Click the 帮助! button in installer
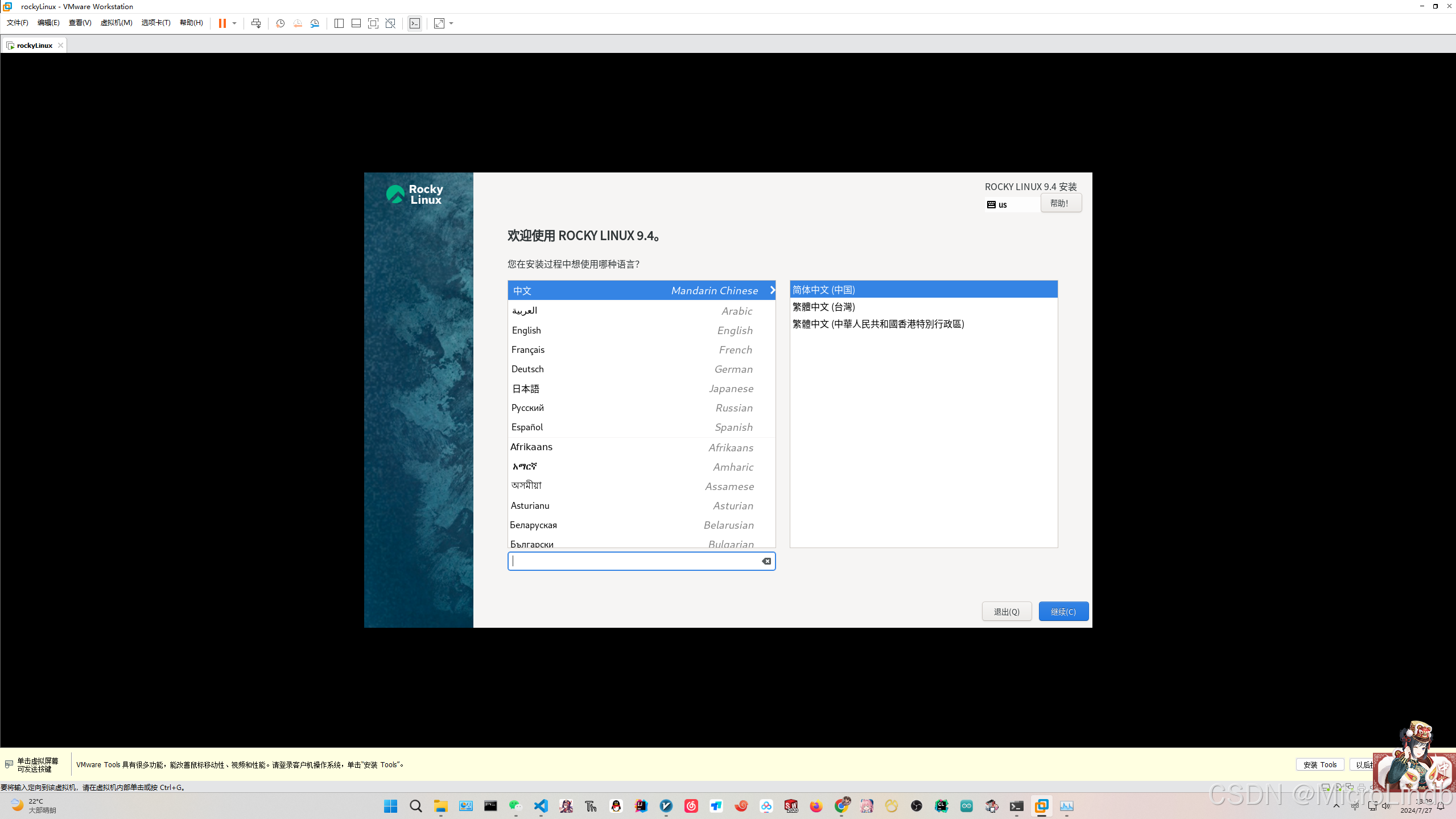Viewport: 1456px width, 819px height. point(1061,203)
